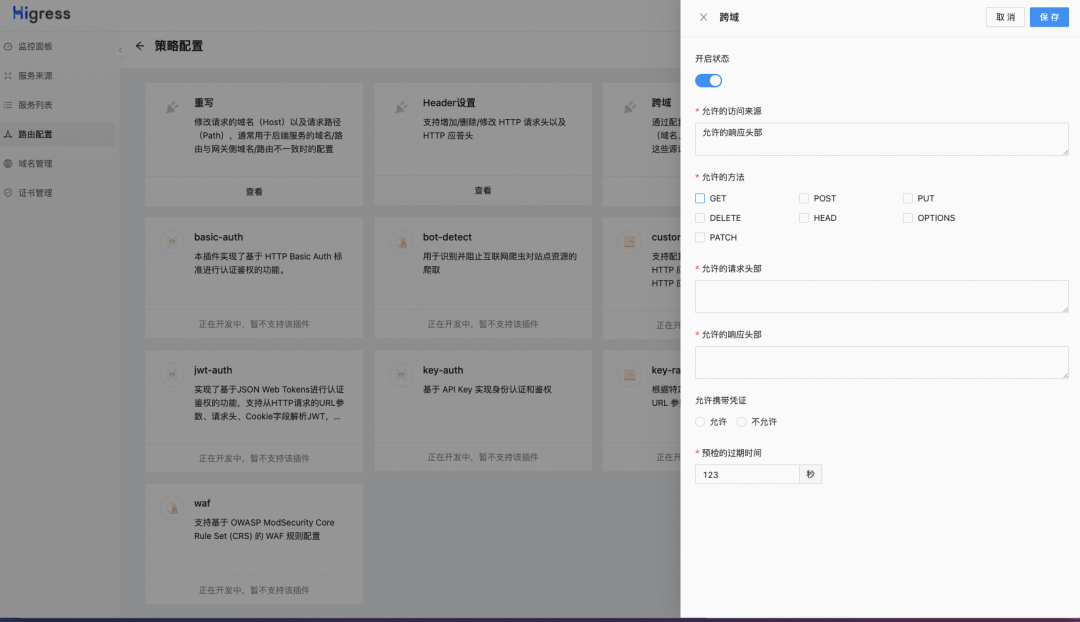The image size is (1080, 622).
Task: Tick the DELETE method checkbox
Action: pyautogui.click(x=700, y=218)
